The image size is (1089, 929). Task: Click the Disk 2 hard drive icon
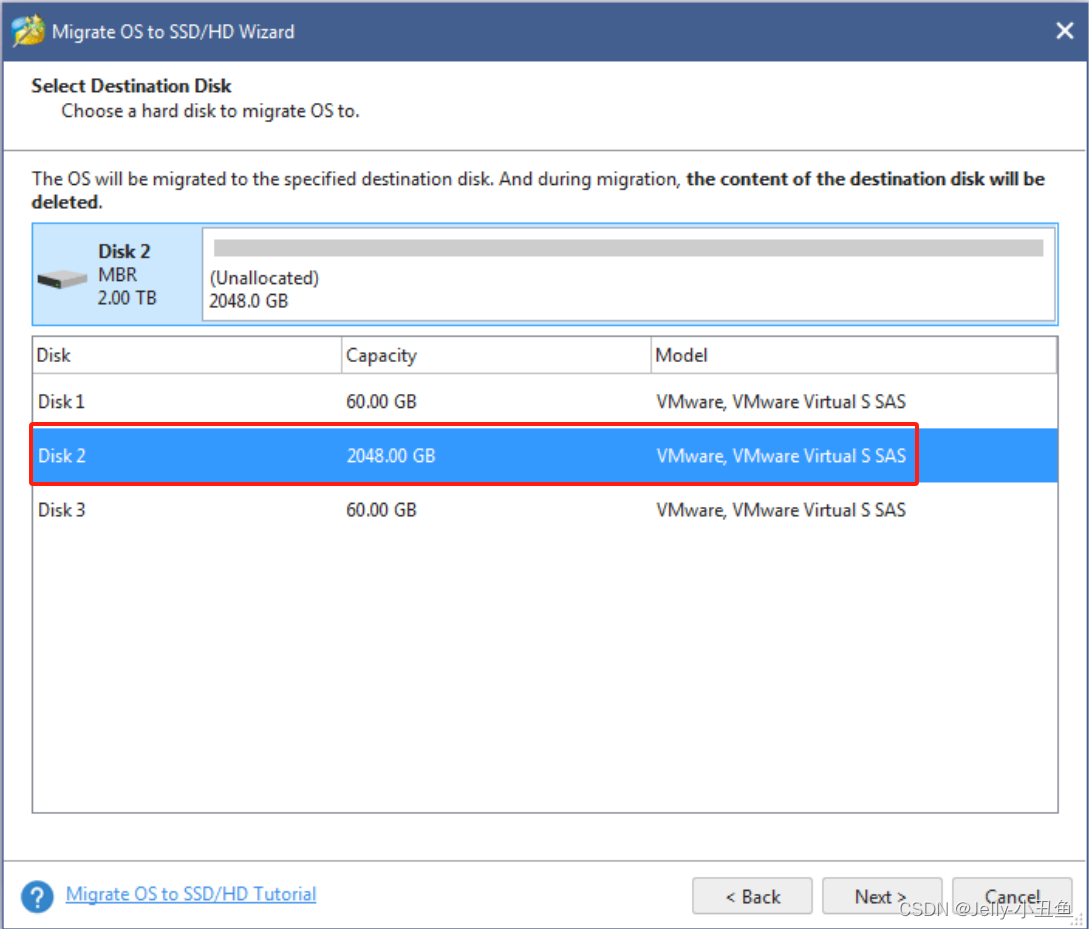[62, 280]
